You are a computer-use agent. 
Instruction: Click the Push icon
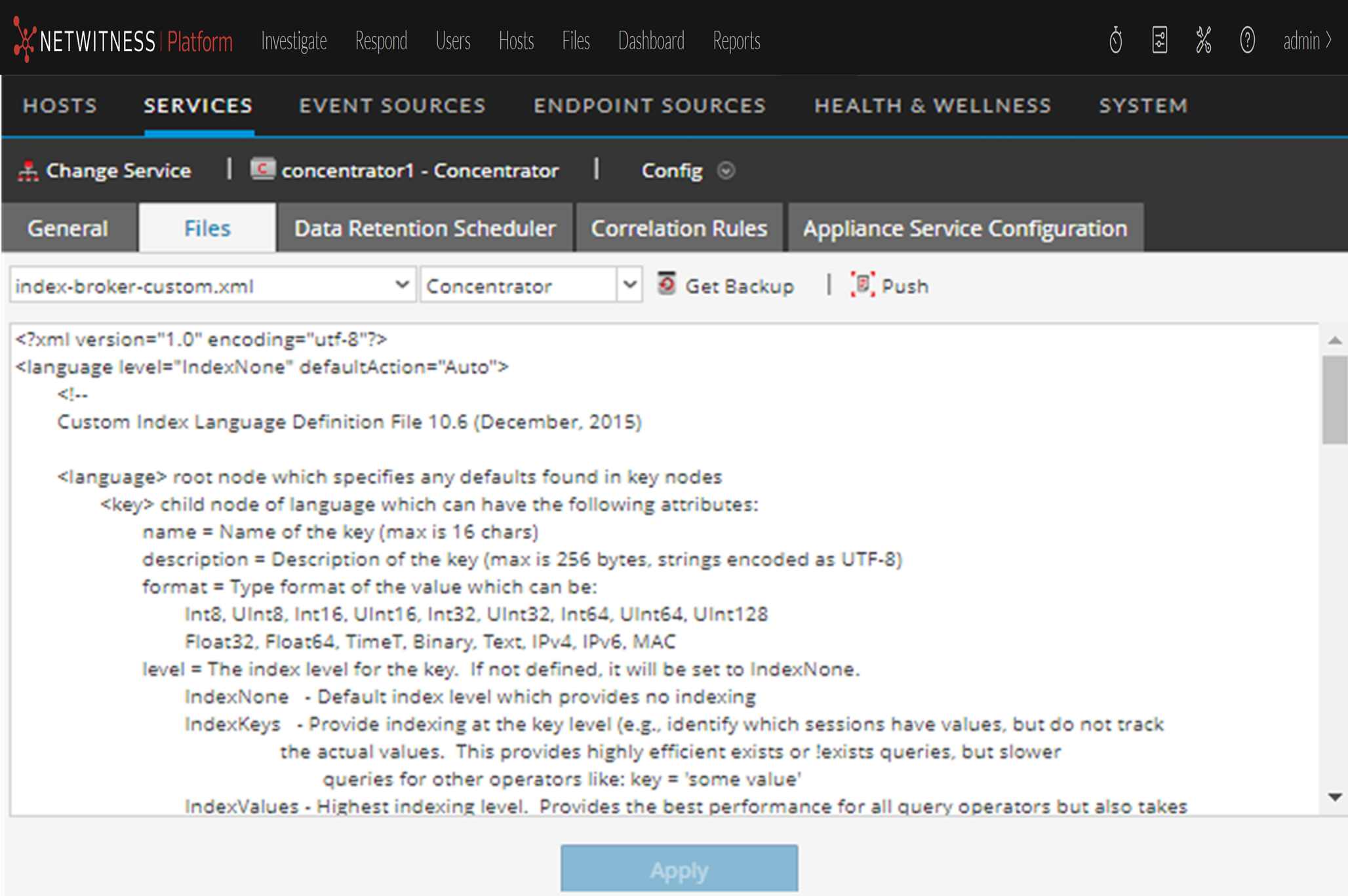coord(863,285)
